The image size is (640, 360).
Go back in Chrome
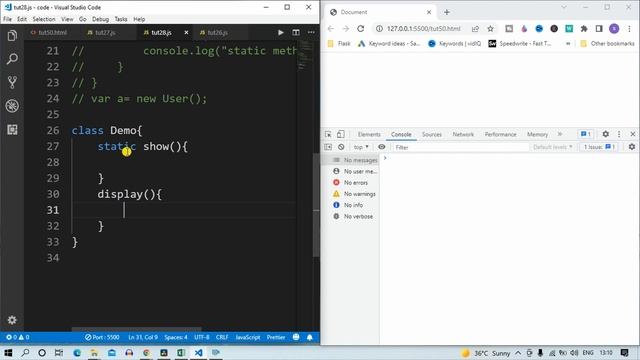(331, 29)
